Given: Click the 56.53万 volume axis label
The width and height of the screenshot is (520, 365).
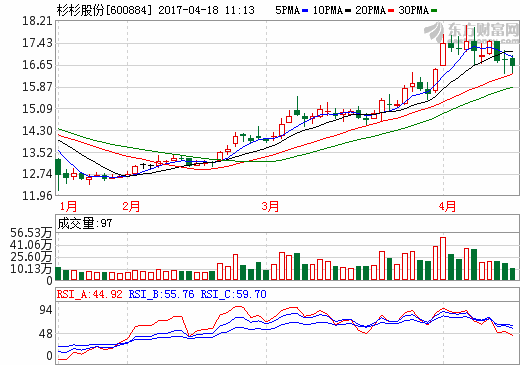Looking at the screenshot, I should point(31,233).
